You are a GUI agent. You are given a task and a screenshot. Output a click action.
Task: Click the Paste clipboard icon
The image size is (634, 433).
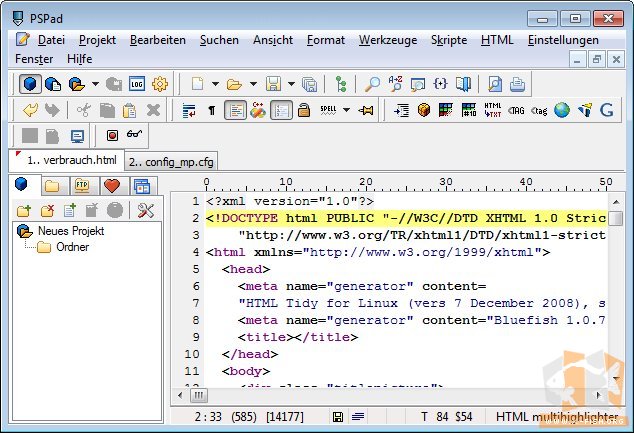point(129,110)
